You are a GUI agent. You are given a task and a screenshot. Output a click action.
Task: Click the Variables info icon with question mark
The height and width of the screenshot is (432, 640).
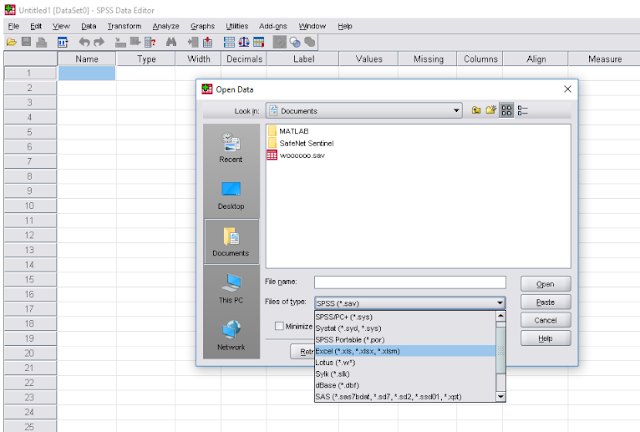click(150, 42)
